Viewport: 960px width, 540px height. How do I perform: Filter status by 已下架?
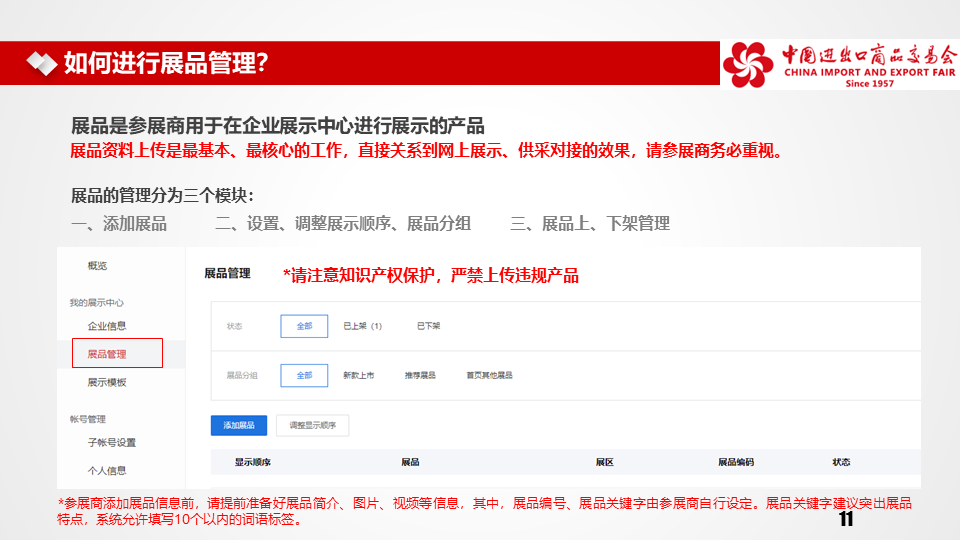click(428, 326)
